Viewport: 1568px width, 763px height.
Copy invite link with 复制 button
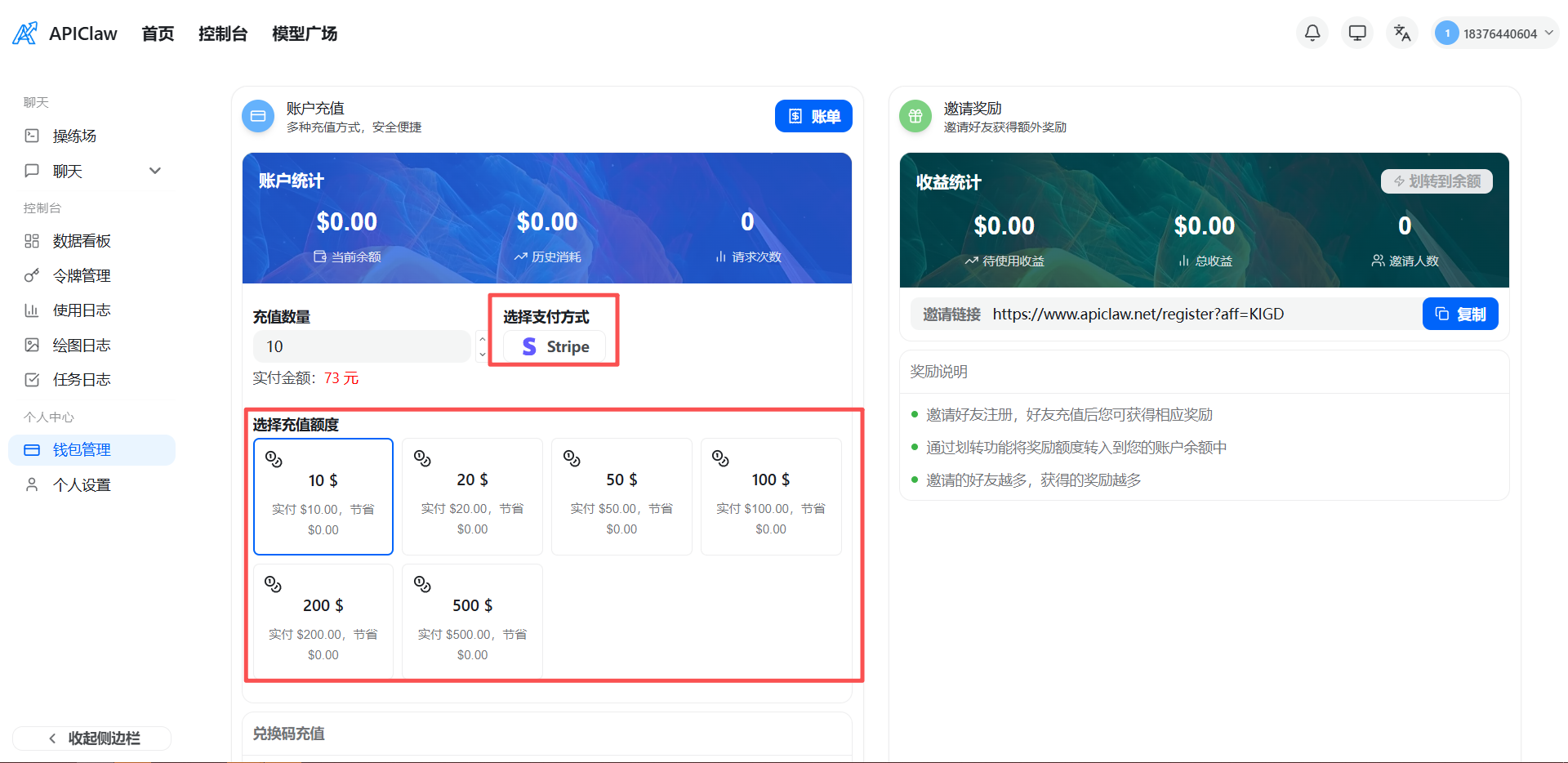(1460, 314)
